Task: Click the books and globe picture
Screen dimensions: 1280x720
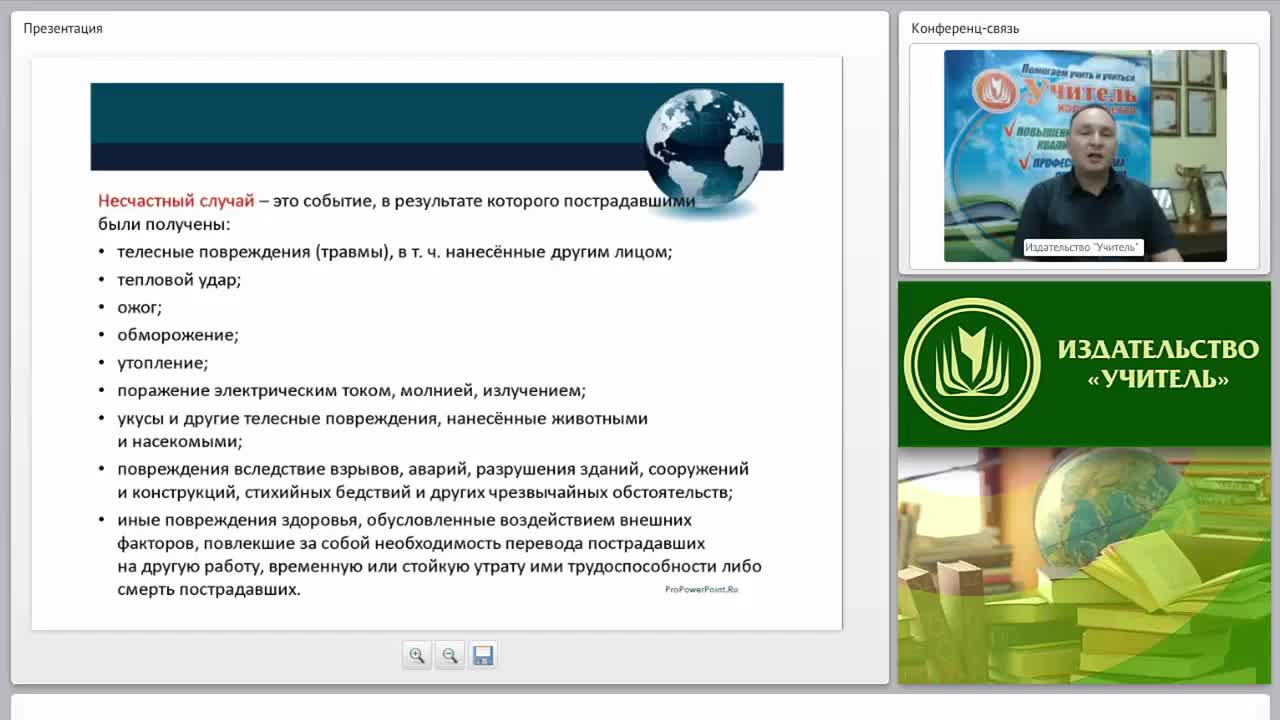Action: coord(1084,566)
